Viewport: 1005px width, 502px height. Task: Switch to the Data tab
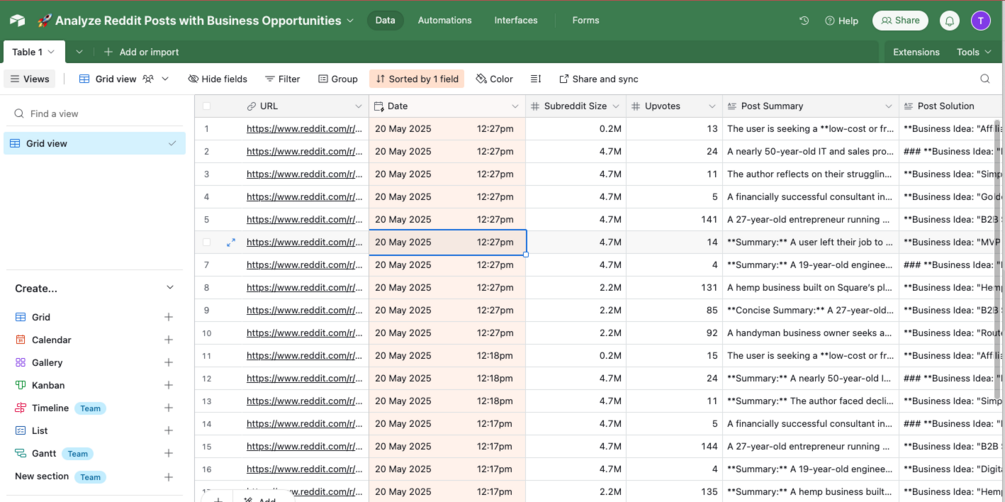coord(385,21)
